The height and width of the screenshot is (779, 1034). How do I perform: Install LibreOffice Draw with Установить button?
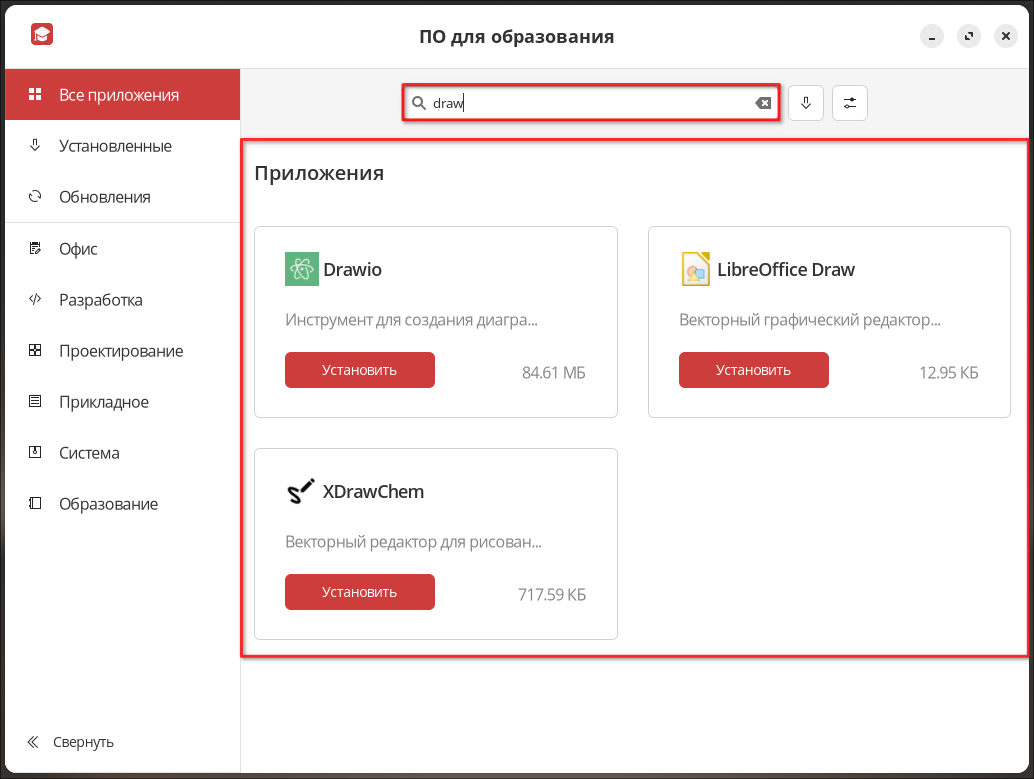pyautogui.click(x=754, y=370)
